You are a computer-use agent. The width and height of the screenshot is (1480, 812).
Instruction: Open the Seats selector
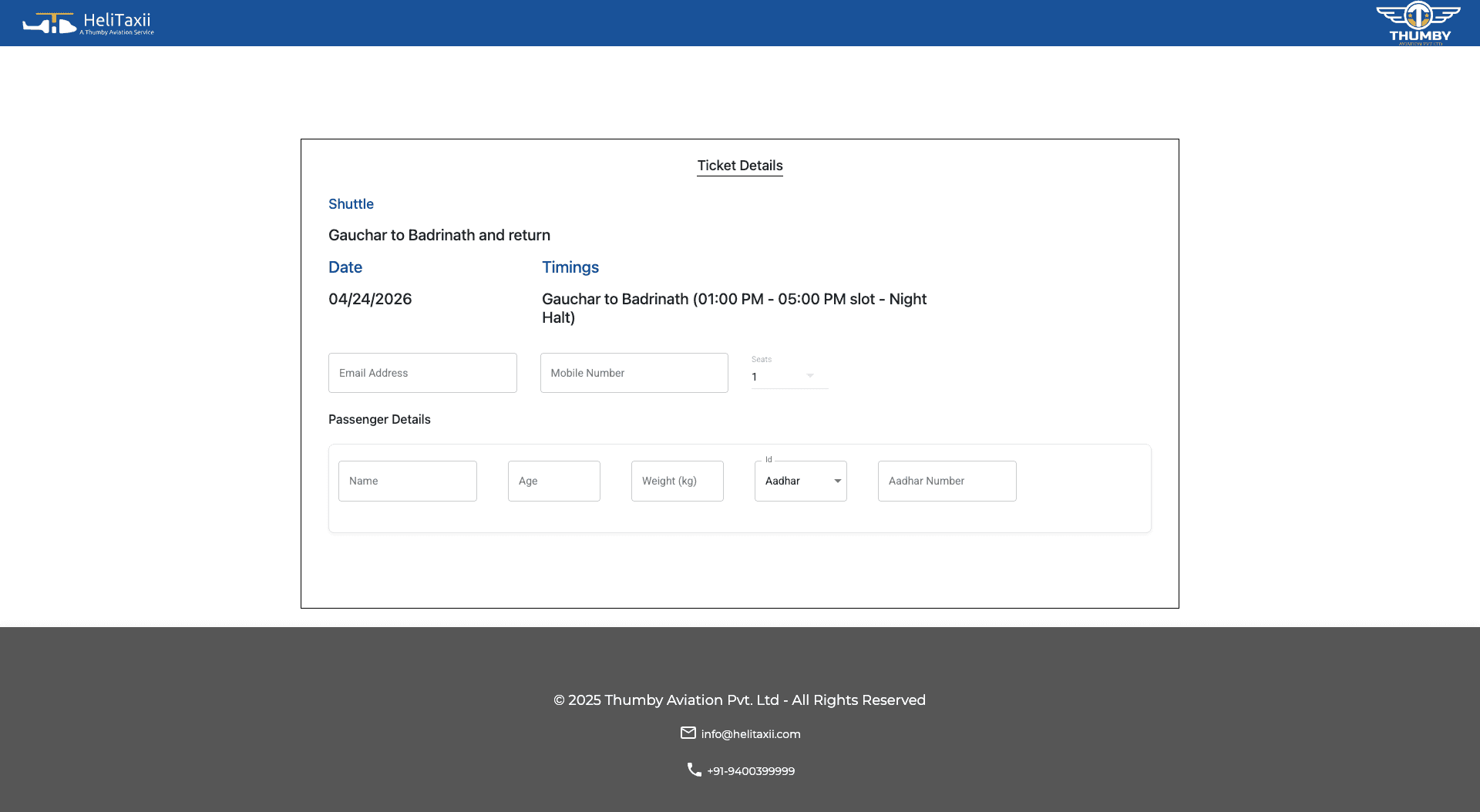tap(786, 376)
